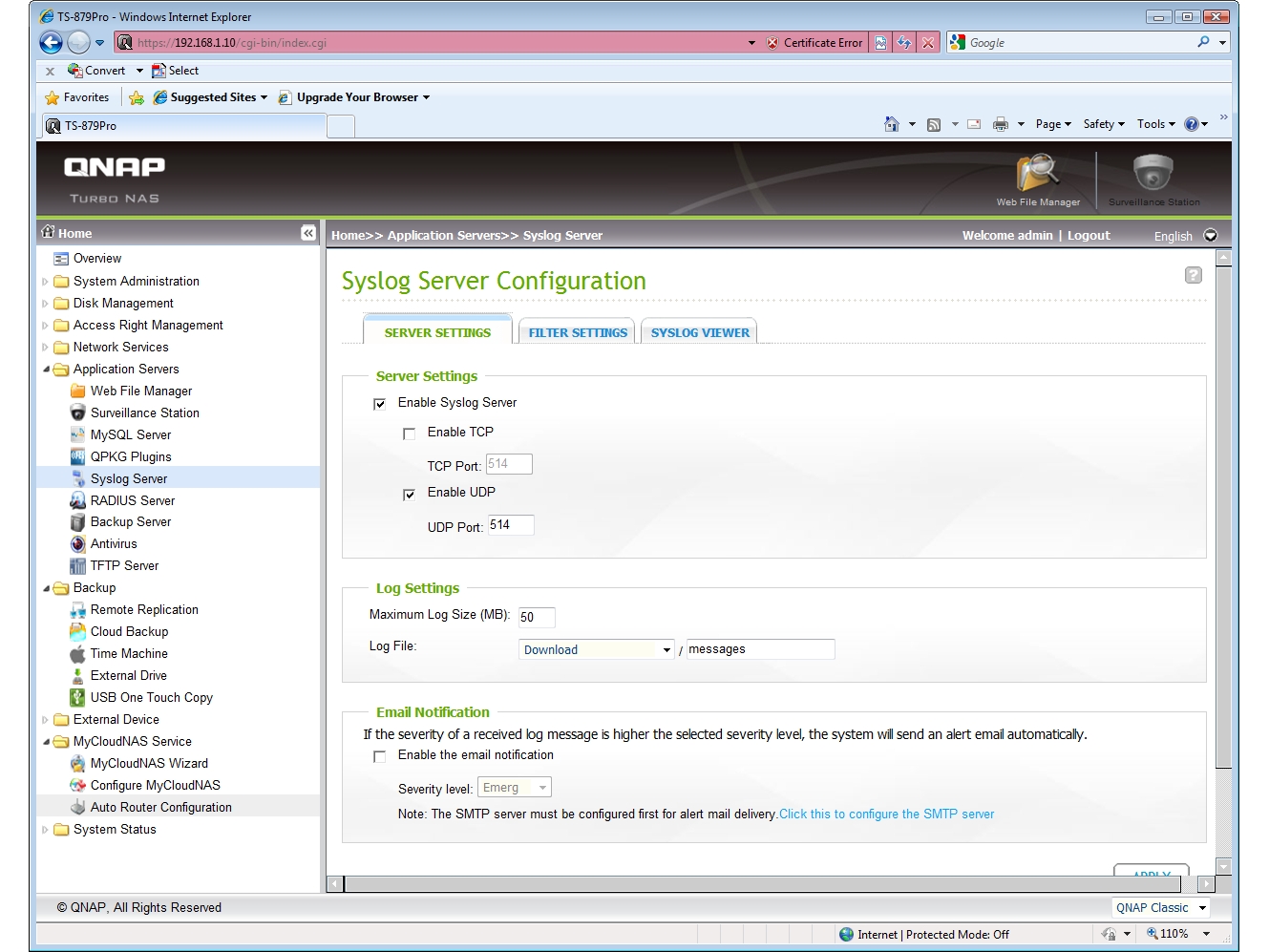Switch to the Syslog Viewer tab
Image resolution: width=1269 pixels, height=952 pixels.
[x=700, y=331]
